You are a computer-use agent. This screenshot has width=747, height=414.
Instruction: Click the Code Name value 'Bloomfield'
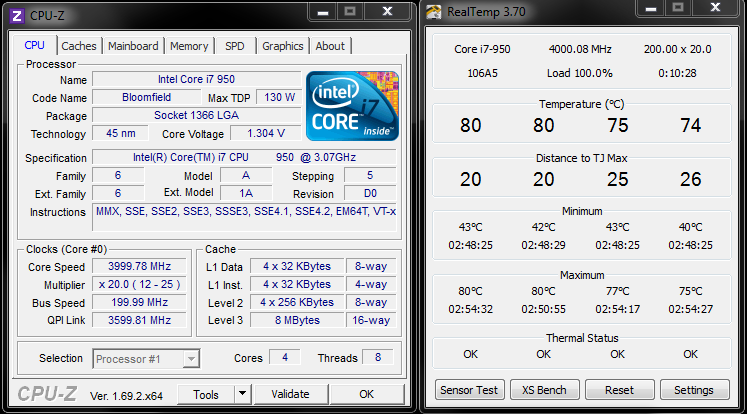click(147, 97)
